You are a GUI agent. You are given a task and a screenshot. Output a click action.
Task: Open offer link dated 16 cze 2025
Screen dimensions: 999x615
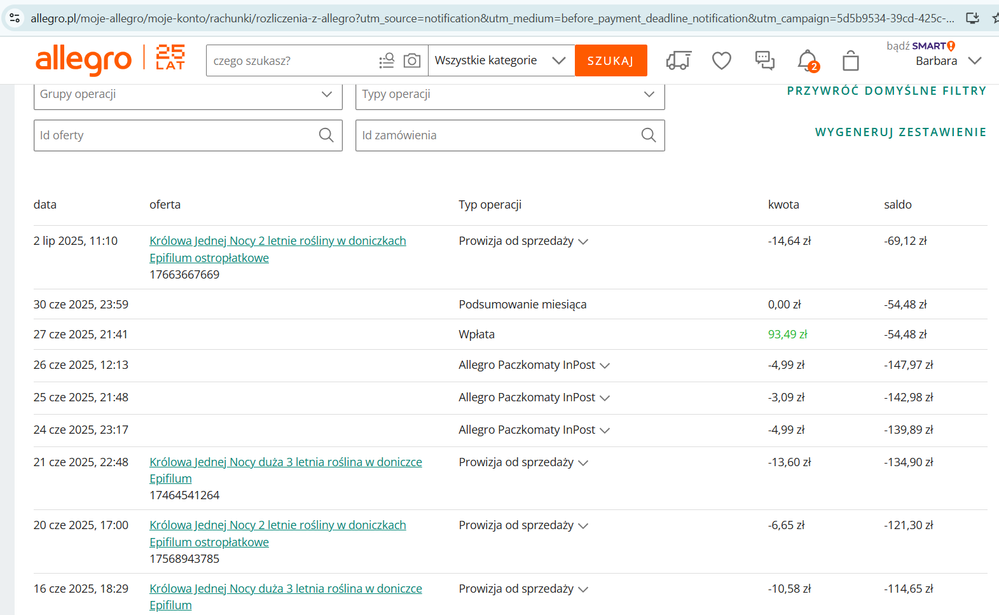pos(285,597)
